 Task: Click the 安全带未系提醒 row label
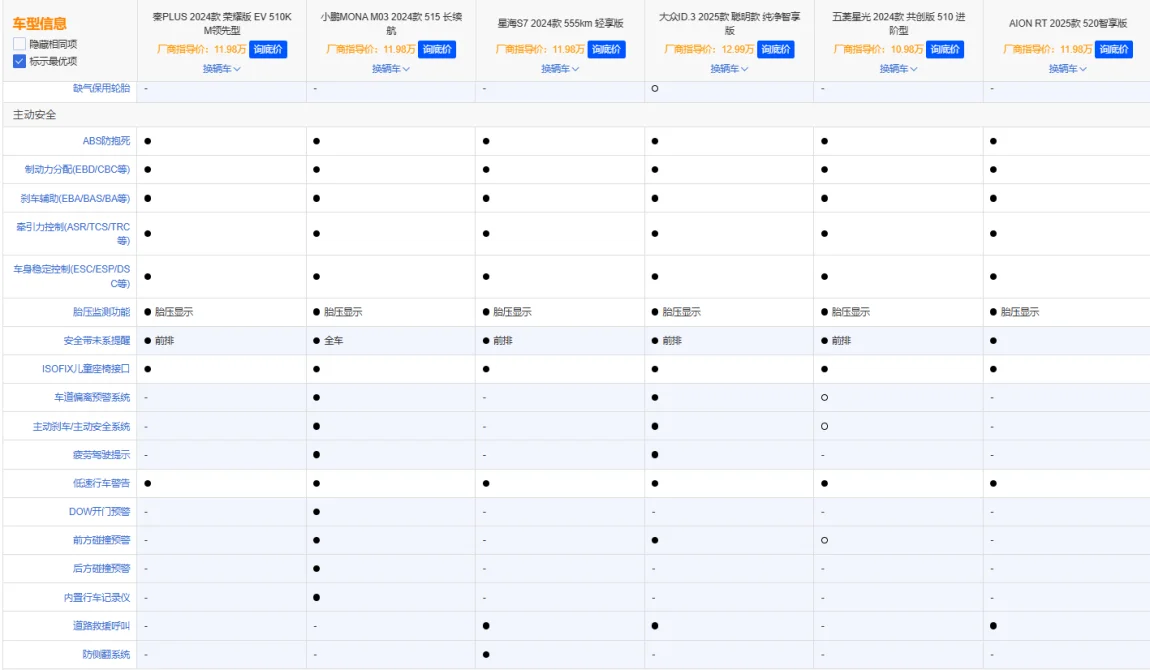[x=97, y=341]
